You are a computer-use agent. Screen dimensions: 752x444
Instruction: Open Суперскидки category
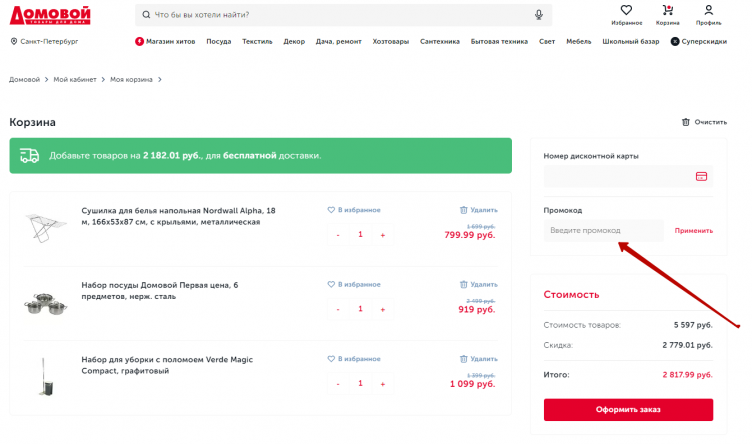coord(699,41)
